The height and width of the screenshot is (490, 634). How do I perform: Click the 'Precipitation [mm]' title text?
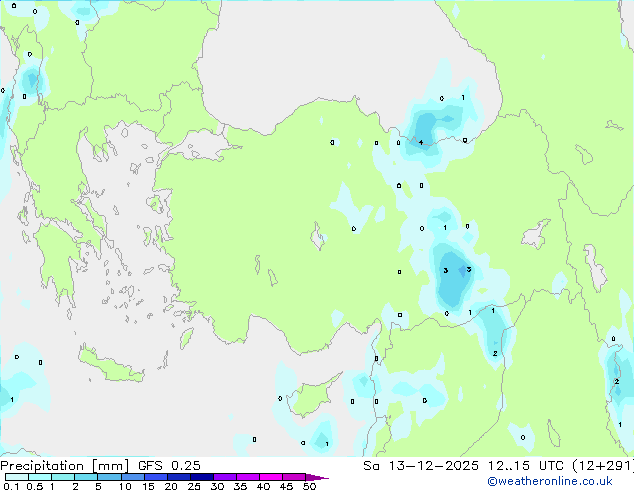tap(65, 466)
